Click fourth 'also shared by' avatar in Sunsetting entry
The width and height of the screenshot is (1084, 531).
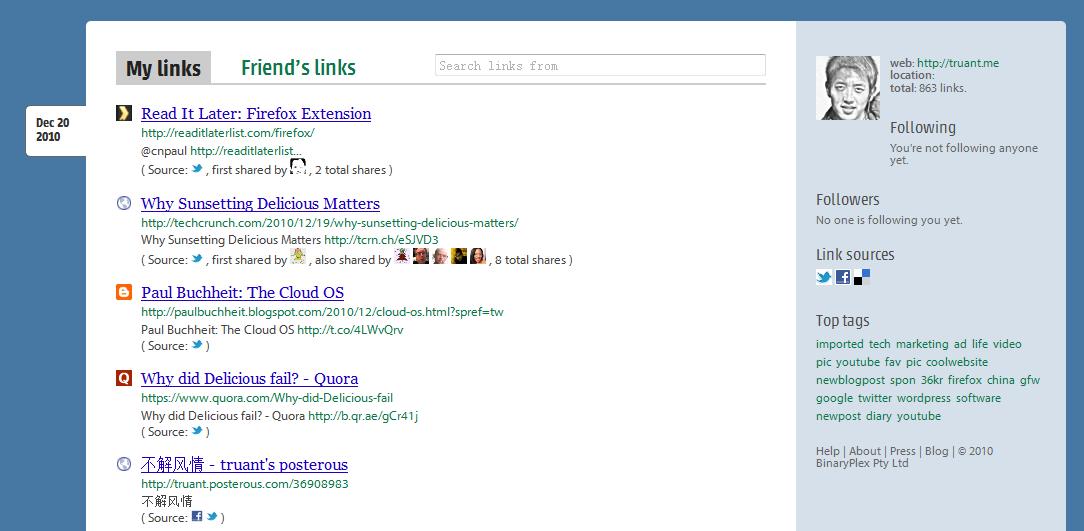tap(459, 256)
